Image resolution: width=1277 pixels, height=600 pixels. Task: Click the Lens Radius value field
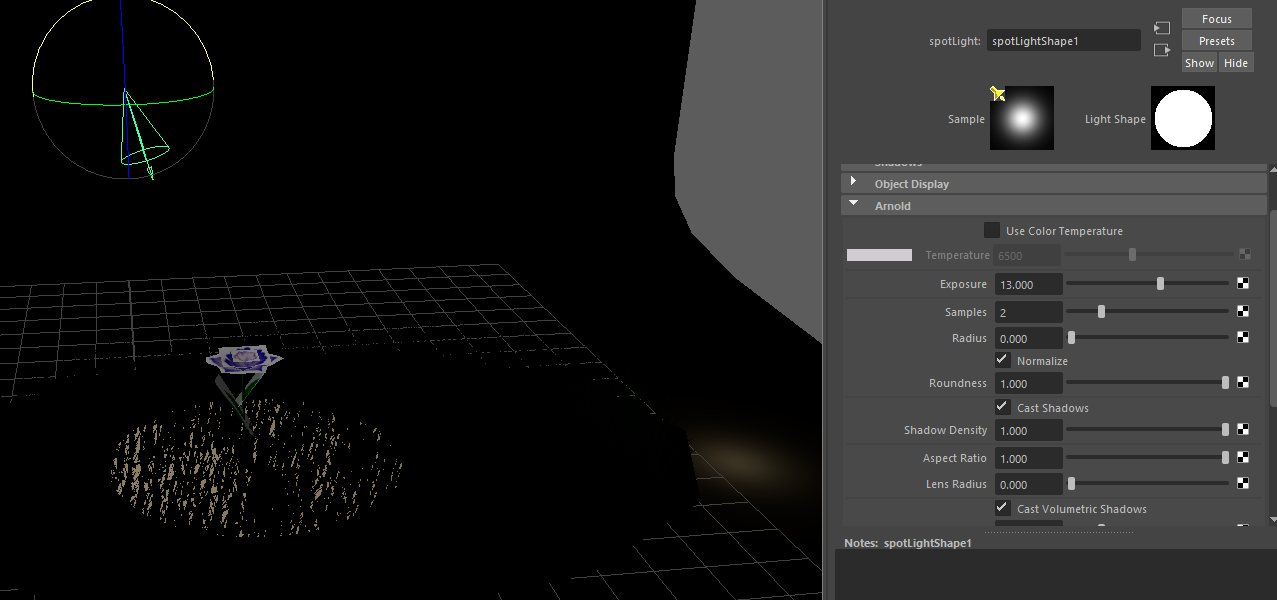point(1028,484)
